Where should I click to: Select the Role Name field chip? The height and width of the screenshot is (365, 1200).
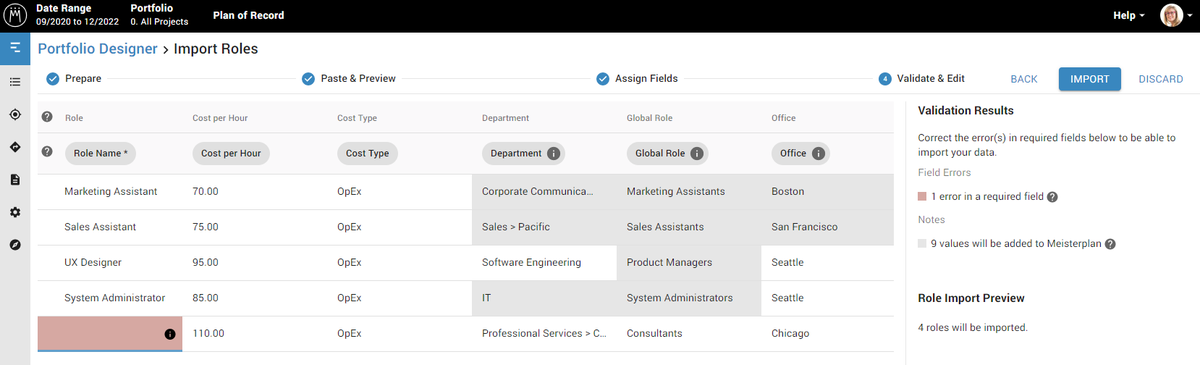pos(102,154)
